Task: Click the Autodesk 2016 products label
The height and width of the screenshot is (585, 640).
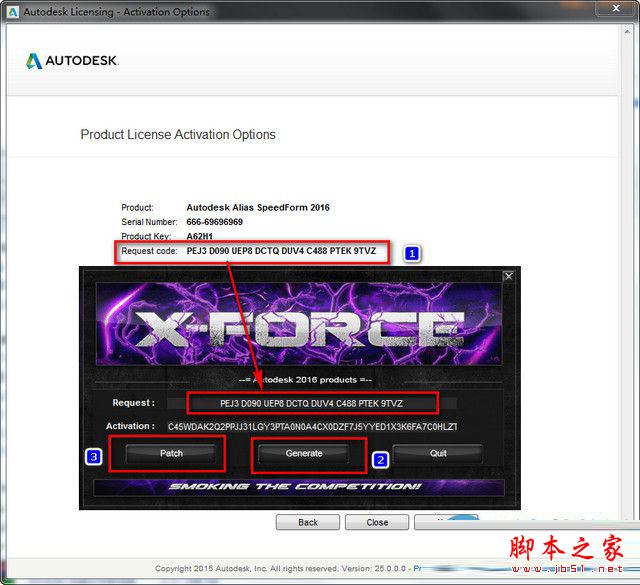Action: click(305, 380)
